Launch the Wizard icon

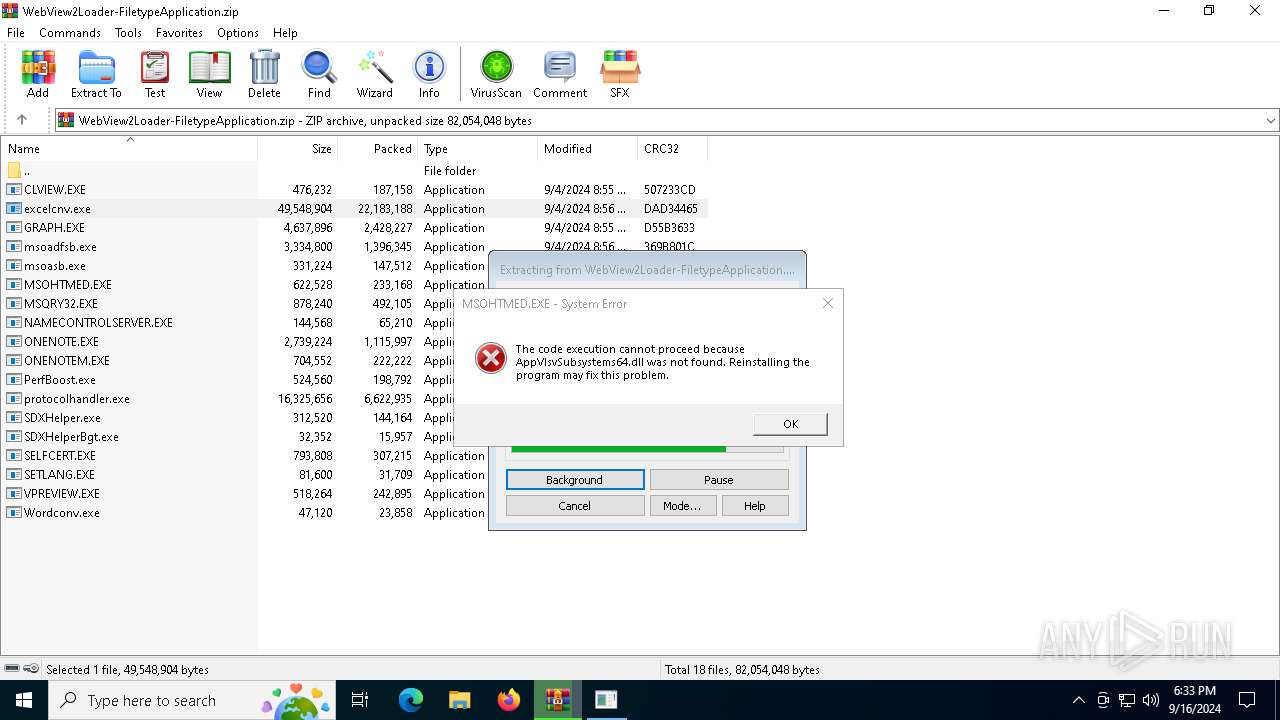tap(375, 75)
